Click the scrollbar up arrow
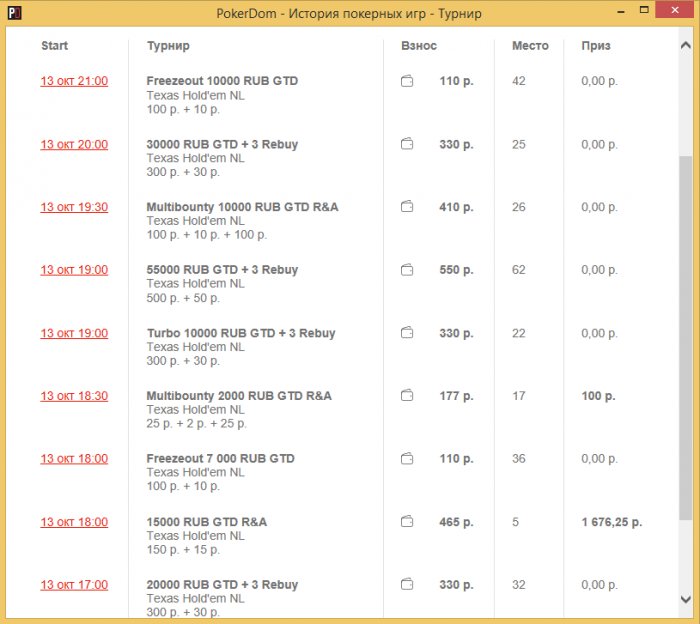Viewport: 700px width, 624px height. click(686, 46)
